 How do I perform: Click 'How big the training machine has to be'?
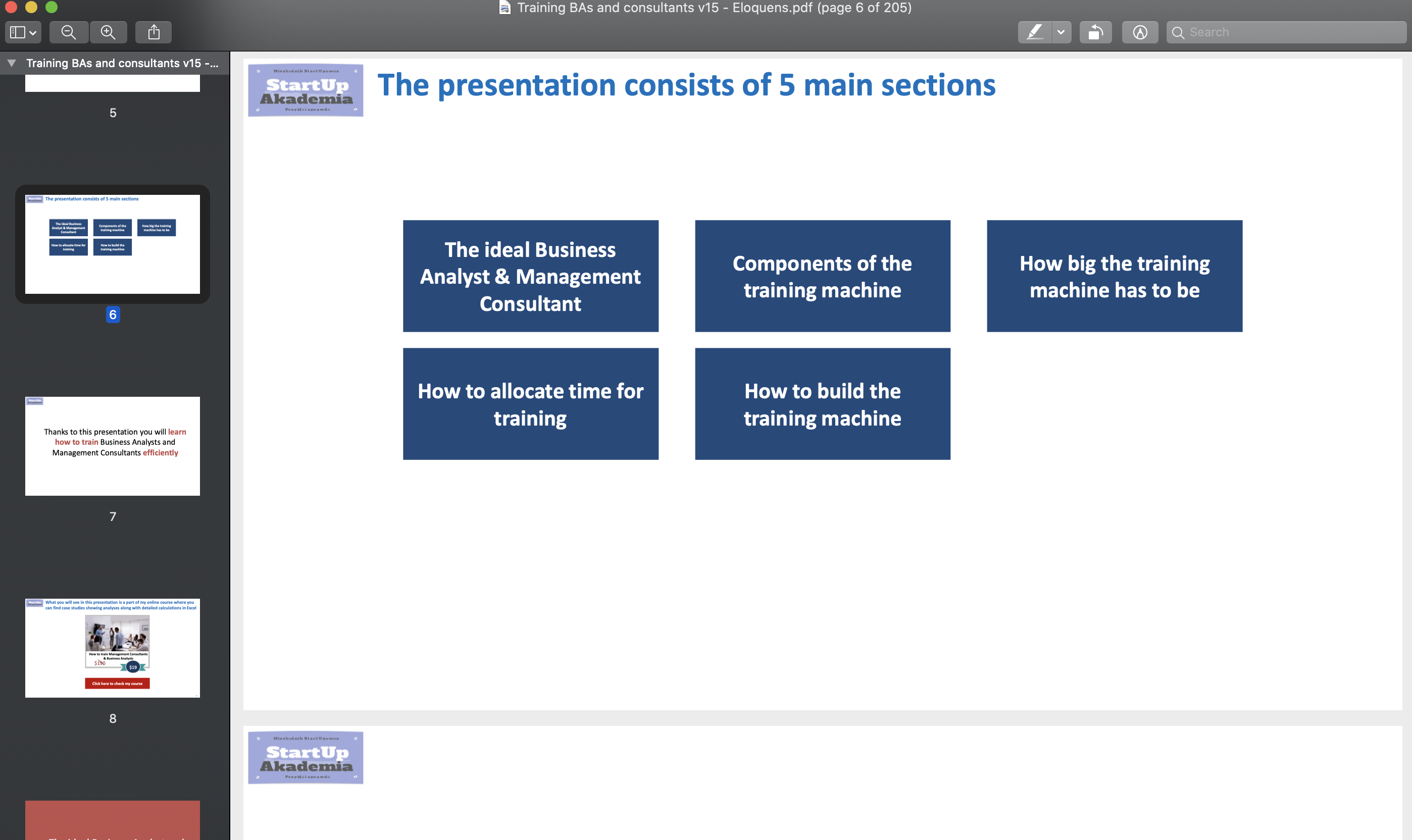click(x=1114, y=276)
